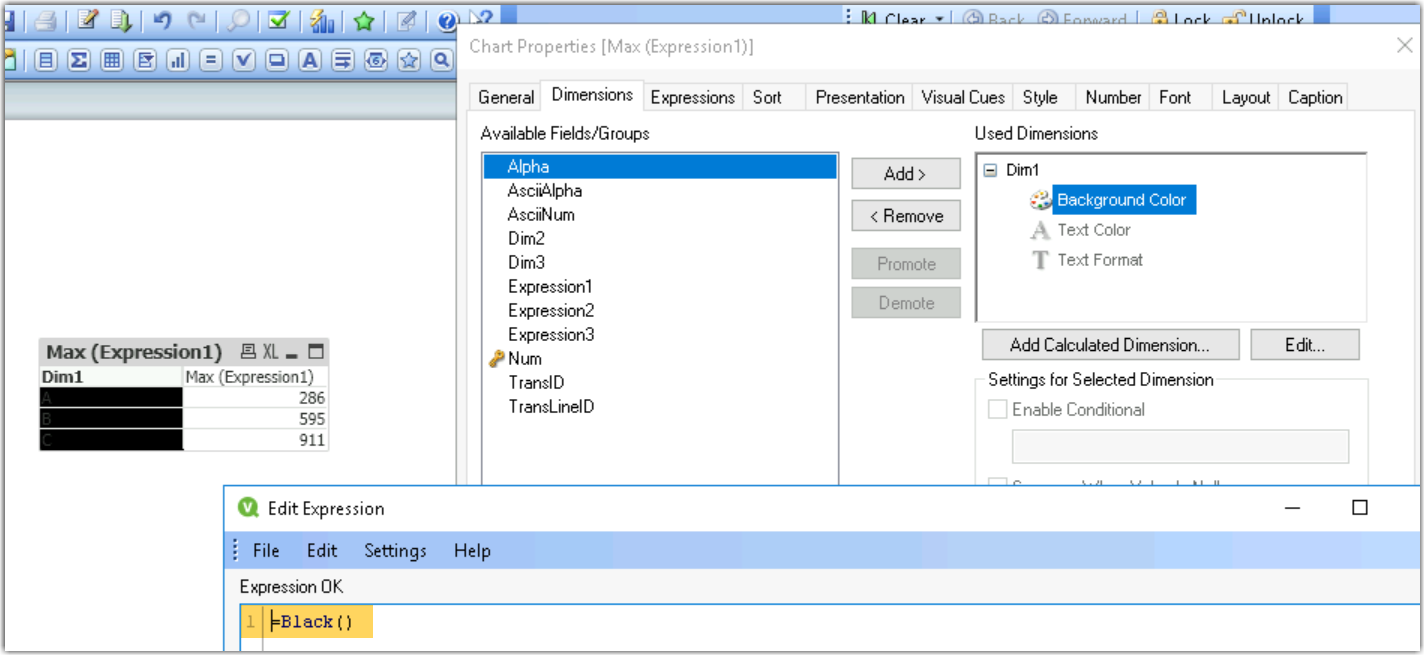The width and height of the screenshot is (1425, 656).
Task: Open the Quick Chart Wizard
Action: (322, 20)
